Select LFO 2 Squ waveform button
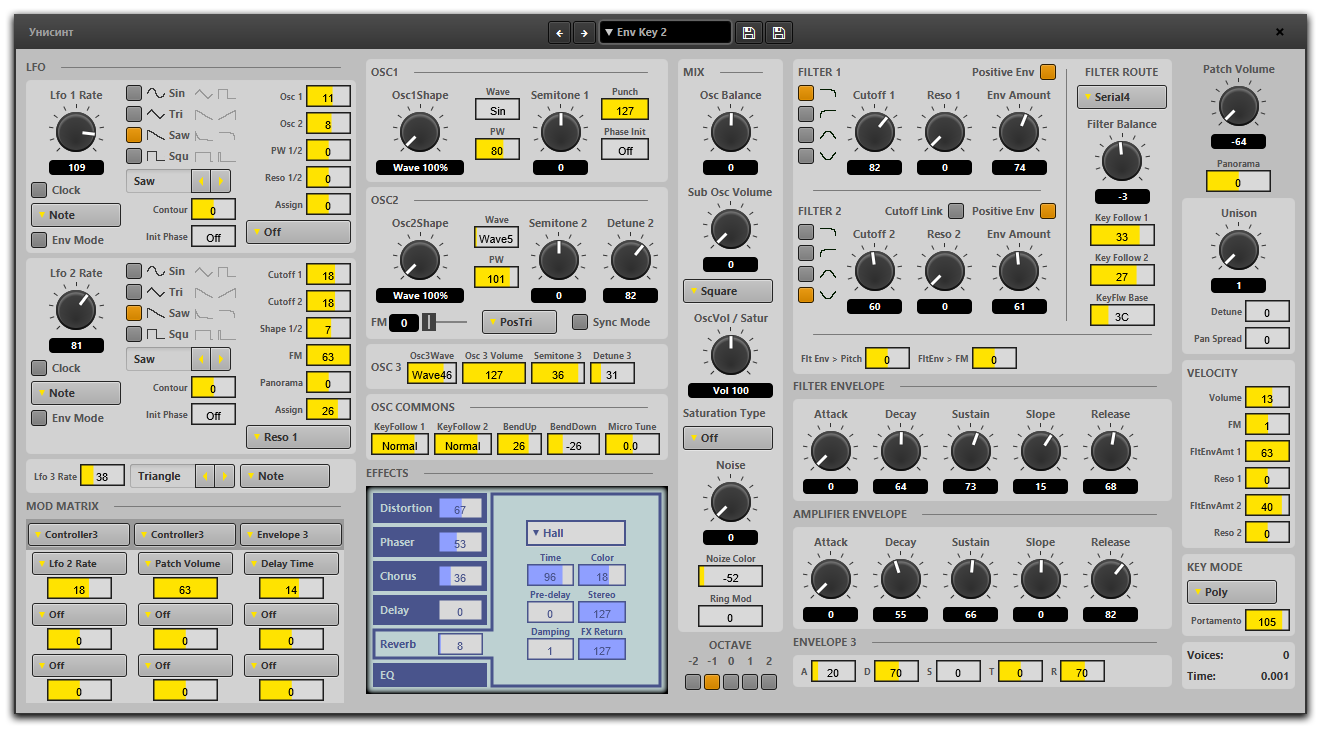The width and height of the screenshot is (1323, 732). tap(134, 334)
